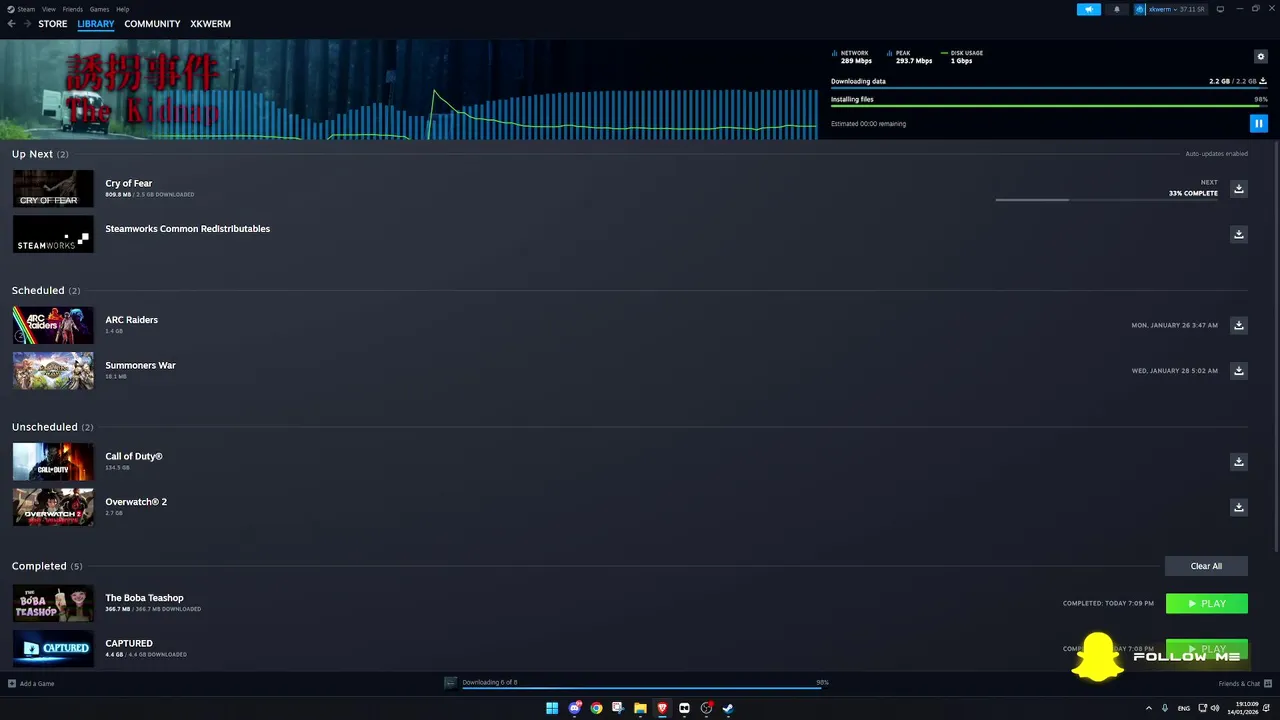Click the Auto-updates enabled text
The height and width of the screenshot is (720, 1280).
1217,154
